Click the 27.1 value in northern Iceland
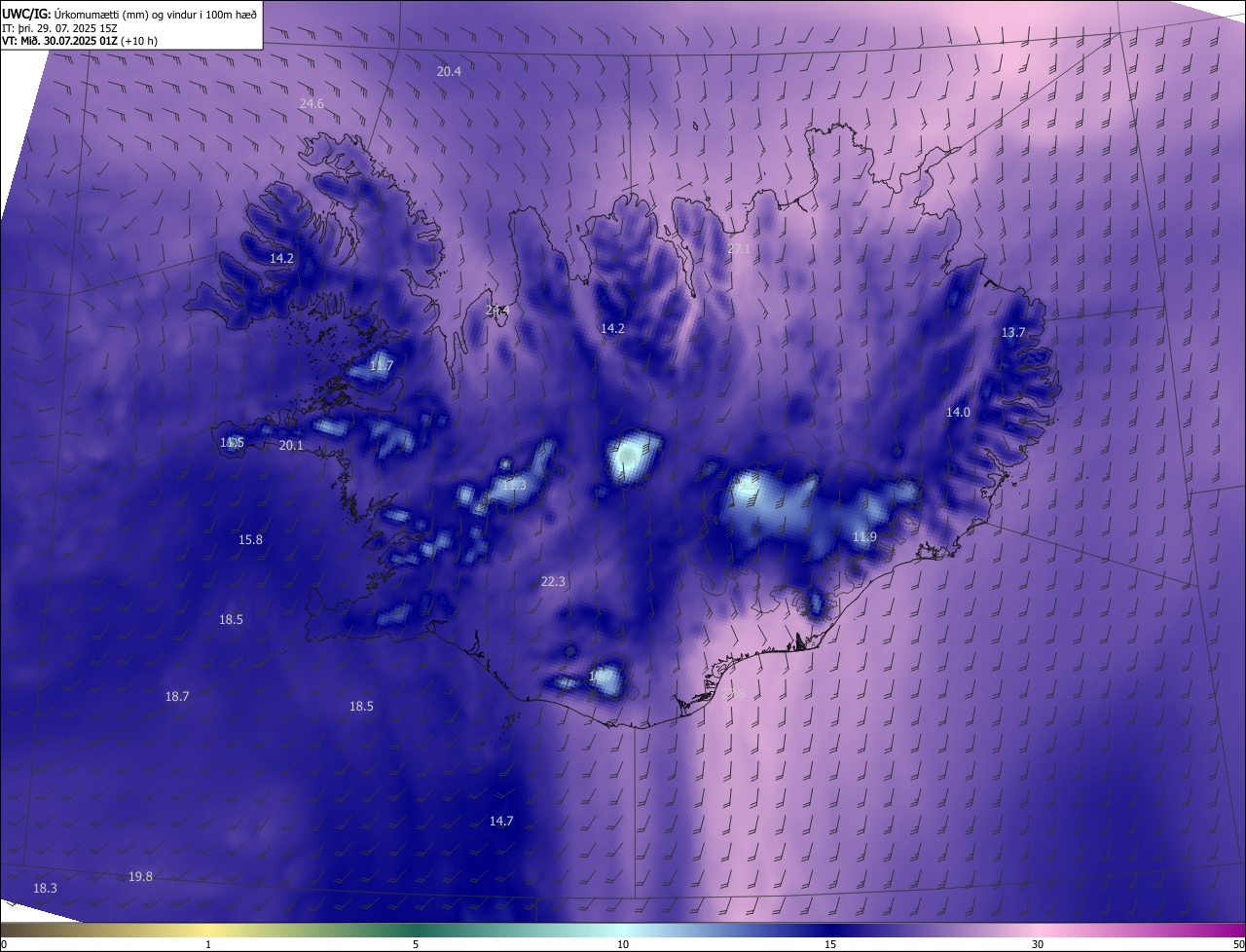This screenshot has width=1246, height=952. point(740,249)
